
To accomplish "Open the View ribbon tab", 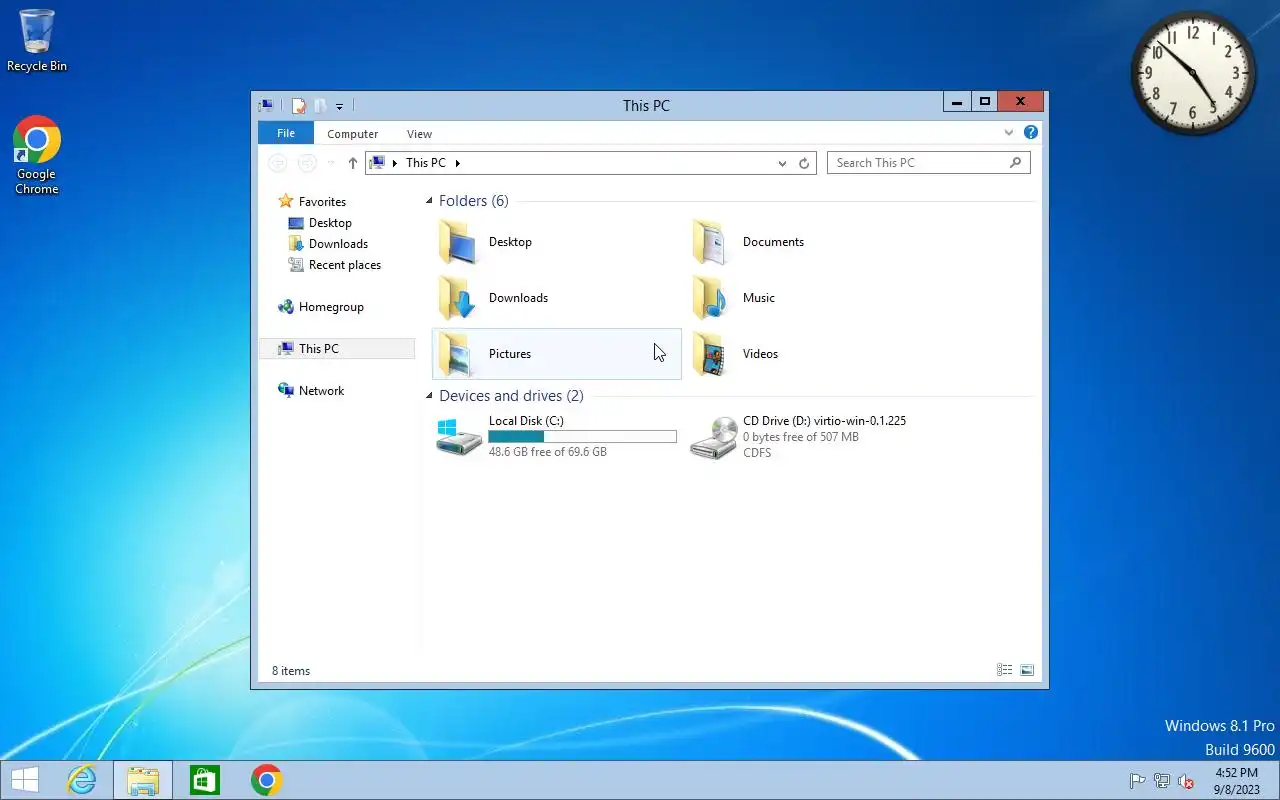I will pos(420,134).
